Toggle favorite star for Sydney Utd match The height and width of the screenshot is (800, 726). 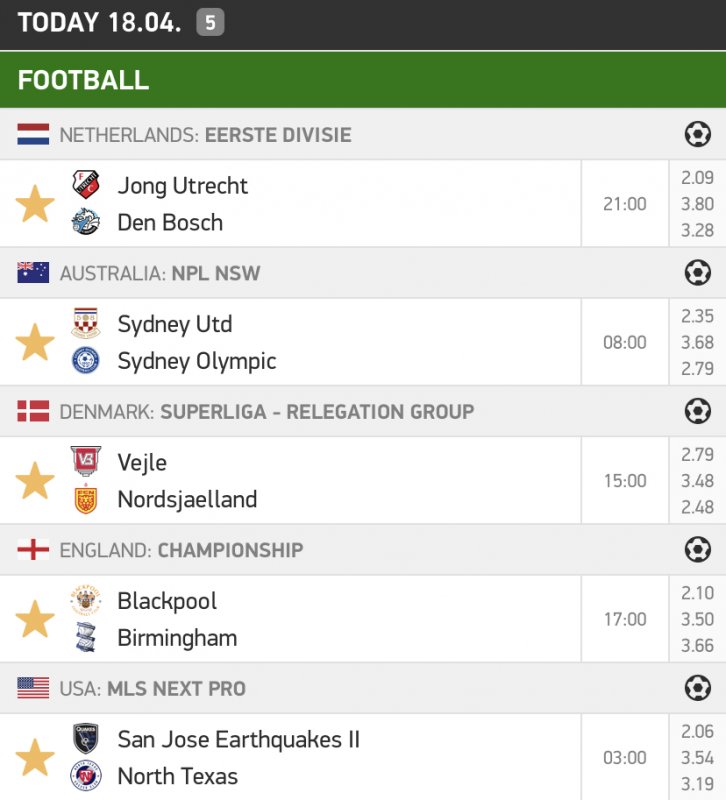[x=35, y=343]
